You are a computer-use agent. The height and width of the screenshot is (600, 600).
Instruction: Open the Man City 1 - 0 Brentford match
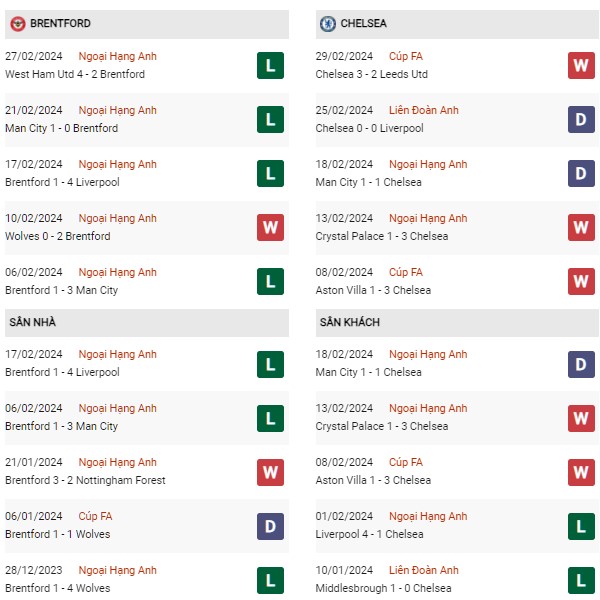coord(62,128)
